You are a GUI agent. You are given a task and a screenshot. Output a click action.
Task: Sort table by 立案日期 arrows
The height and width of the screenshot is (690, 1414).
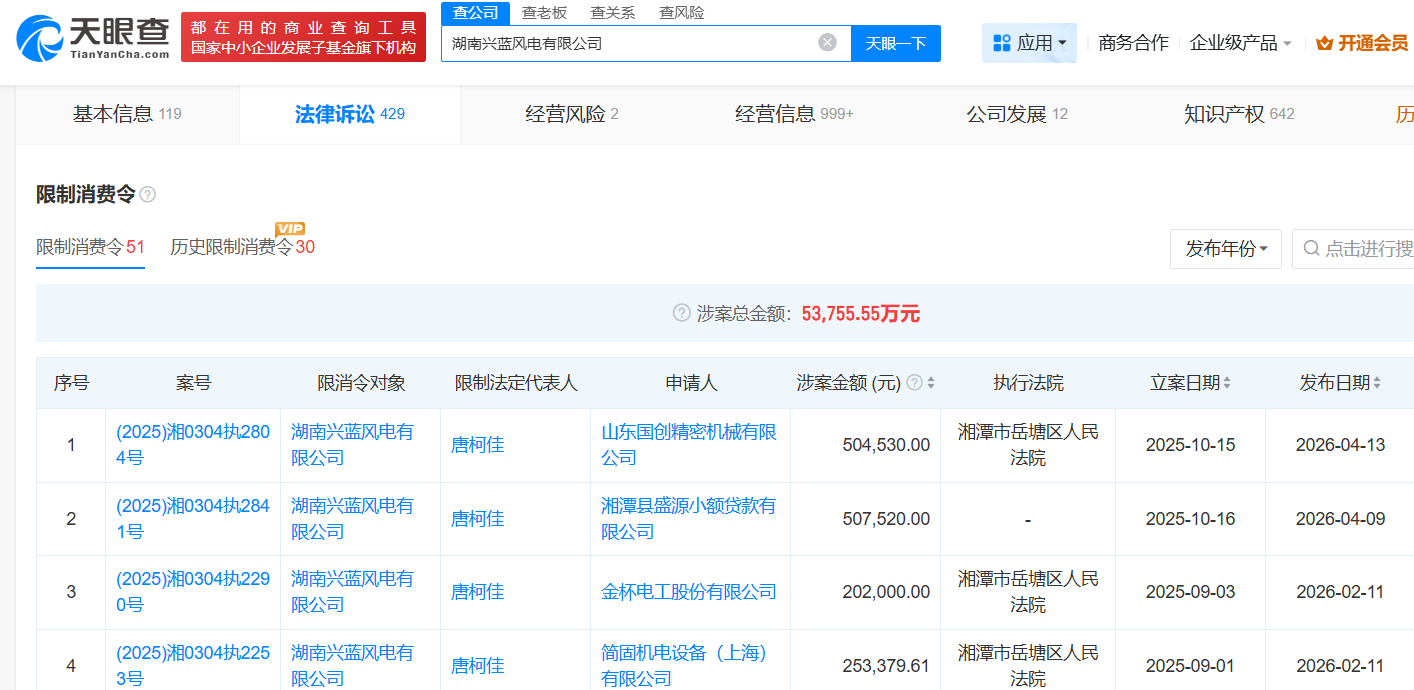1227,383
